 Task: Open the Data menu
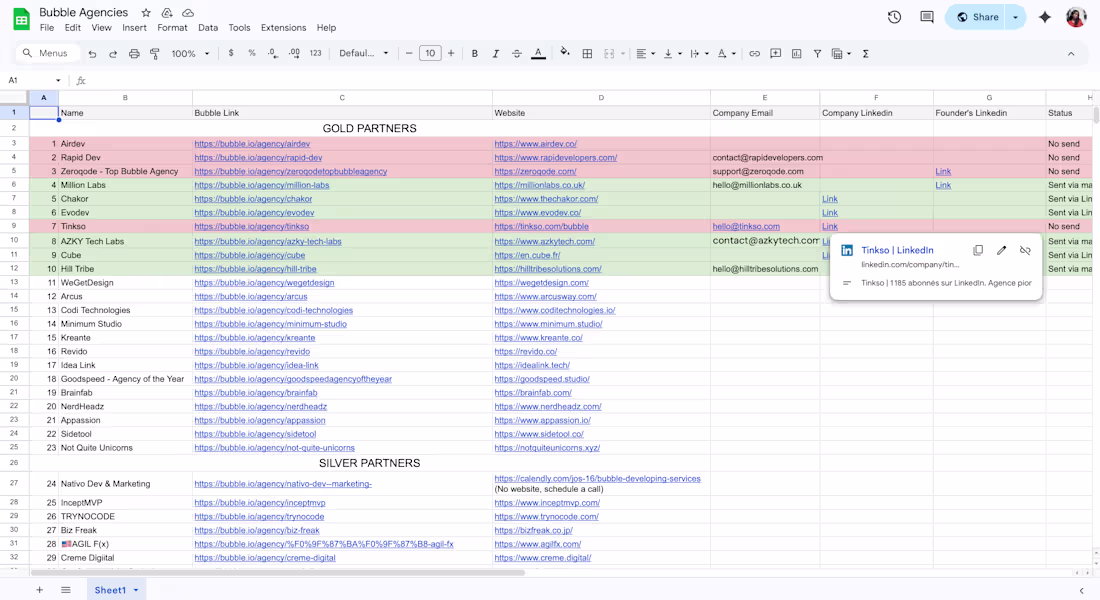click(208, 28)
